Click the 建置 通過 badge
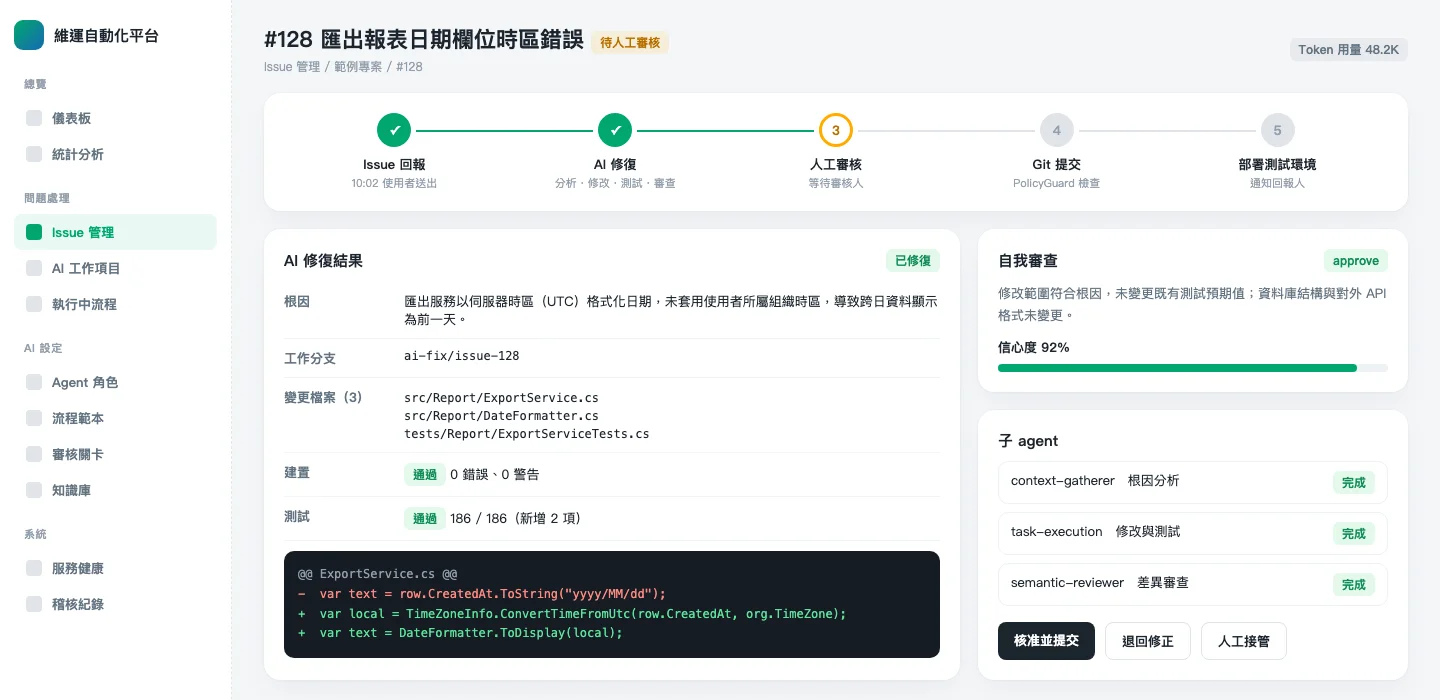 [x=425, y=474]
